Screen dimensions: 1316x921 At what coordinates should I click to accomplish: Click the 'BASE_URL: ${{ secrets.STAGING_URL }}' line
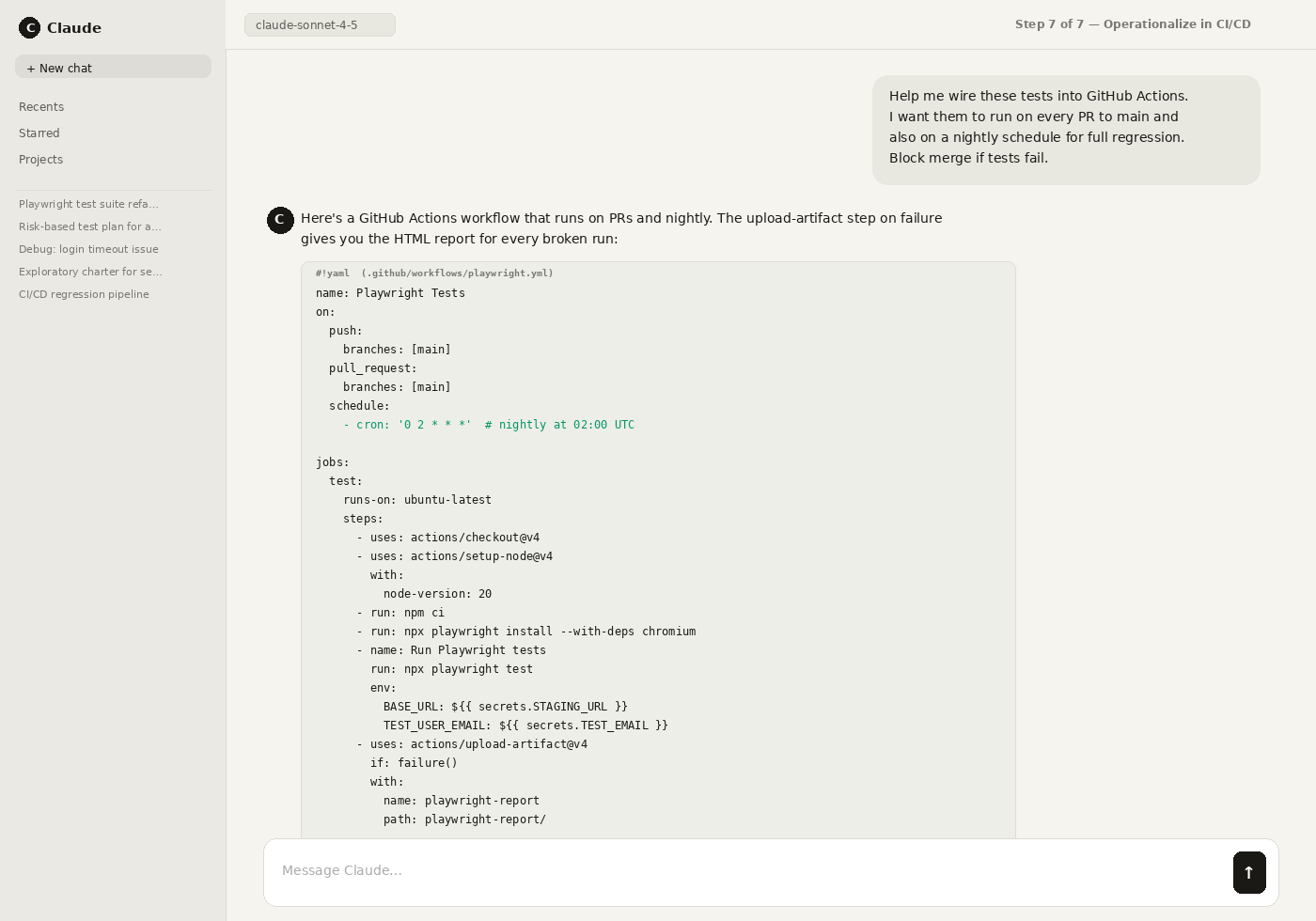point(506,707)
